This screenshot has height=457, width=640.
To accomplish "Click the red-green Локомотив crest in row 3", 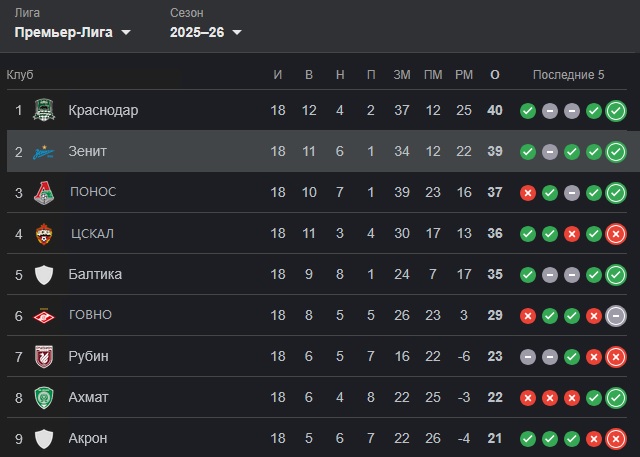I will (x=43, y=192).
